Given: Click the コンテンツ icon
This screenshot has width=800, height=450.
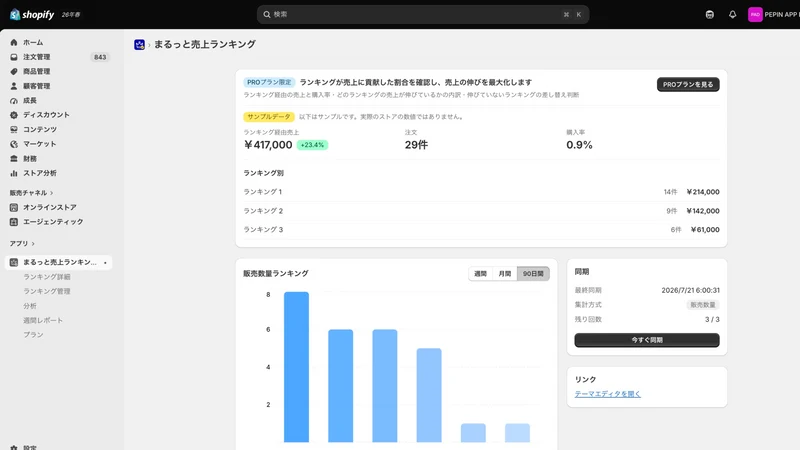Looking at the screenshot, I should pos(14,130).
